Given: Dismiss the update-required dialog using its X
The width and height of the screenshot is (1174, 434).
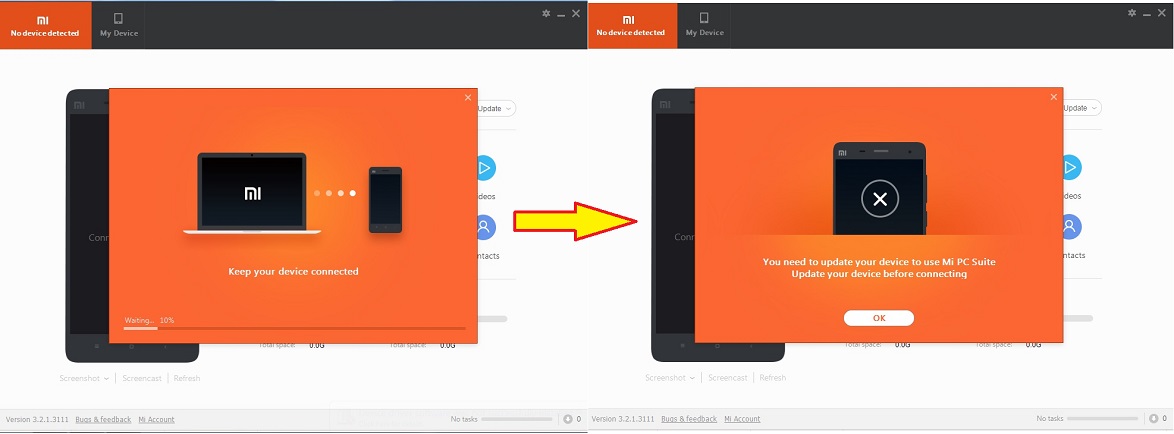Looking at the screenshot, I should click(1053, 97).
